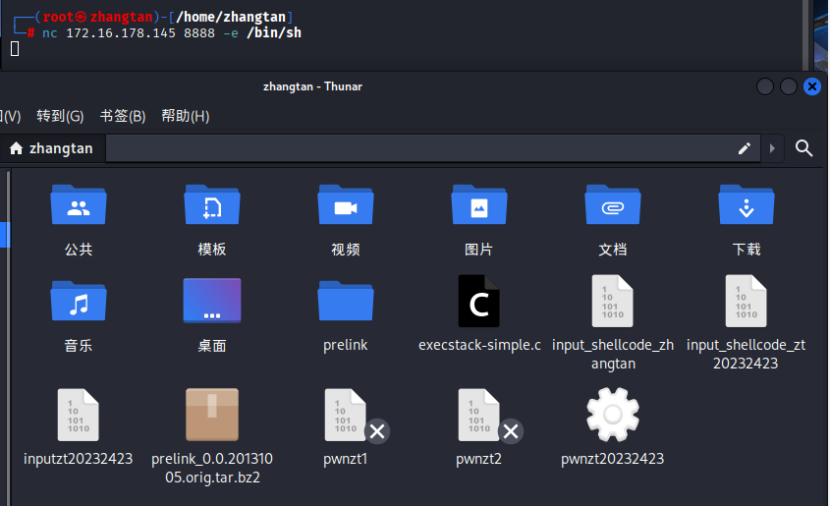
Task: Select the pwnzt2 file icon
Action: (479, 415)
